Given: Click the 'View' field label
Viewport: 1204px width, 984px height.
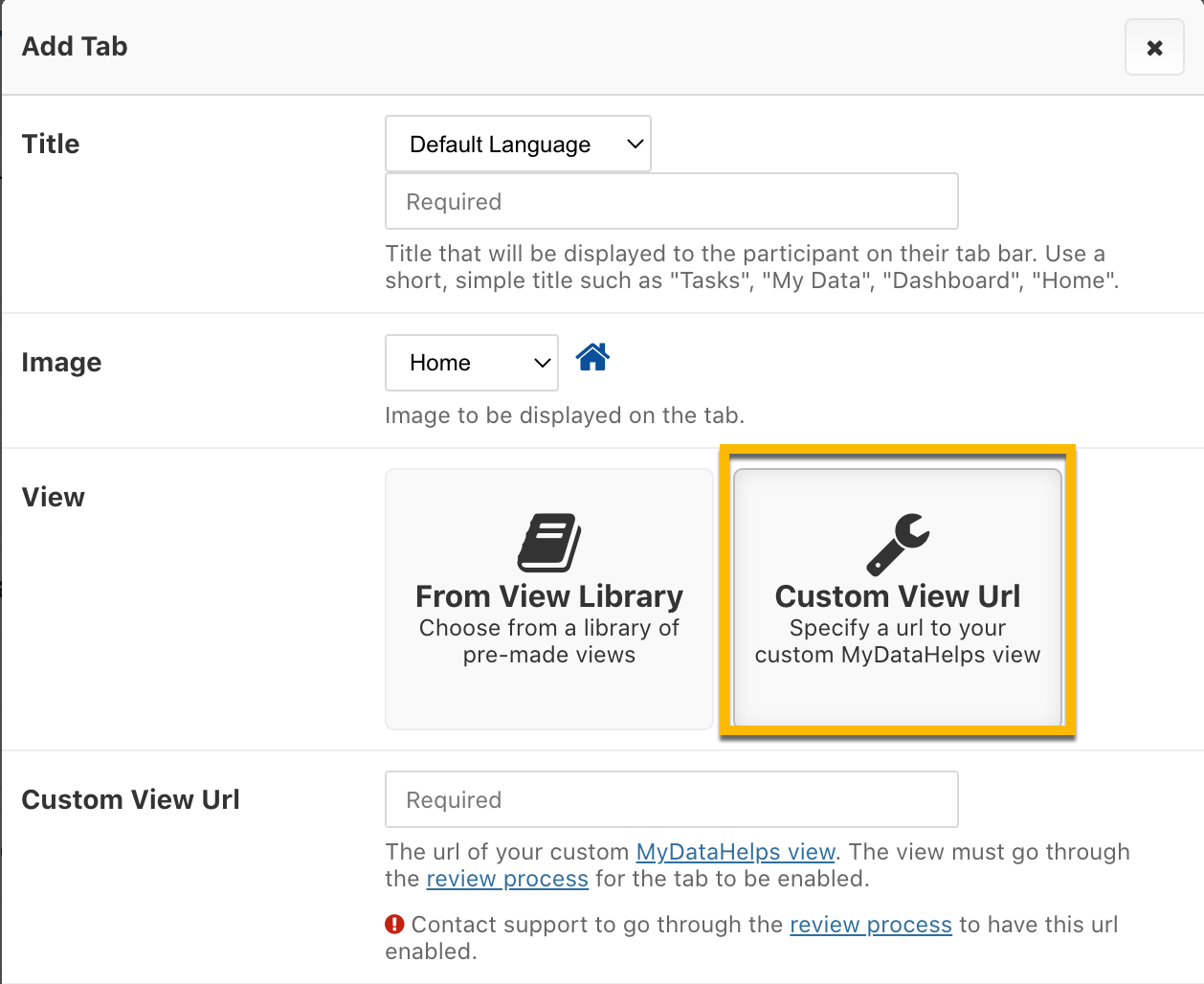Looking at the screenshot, I should pyautogui.click(x=54, y=497).
